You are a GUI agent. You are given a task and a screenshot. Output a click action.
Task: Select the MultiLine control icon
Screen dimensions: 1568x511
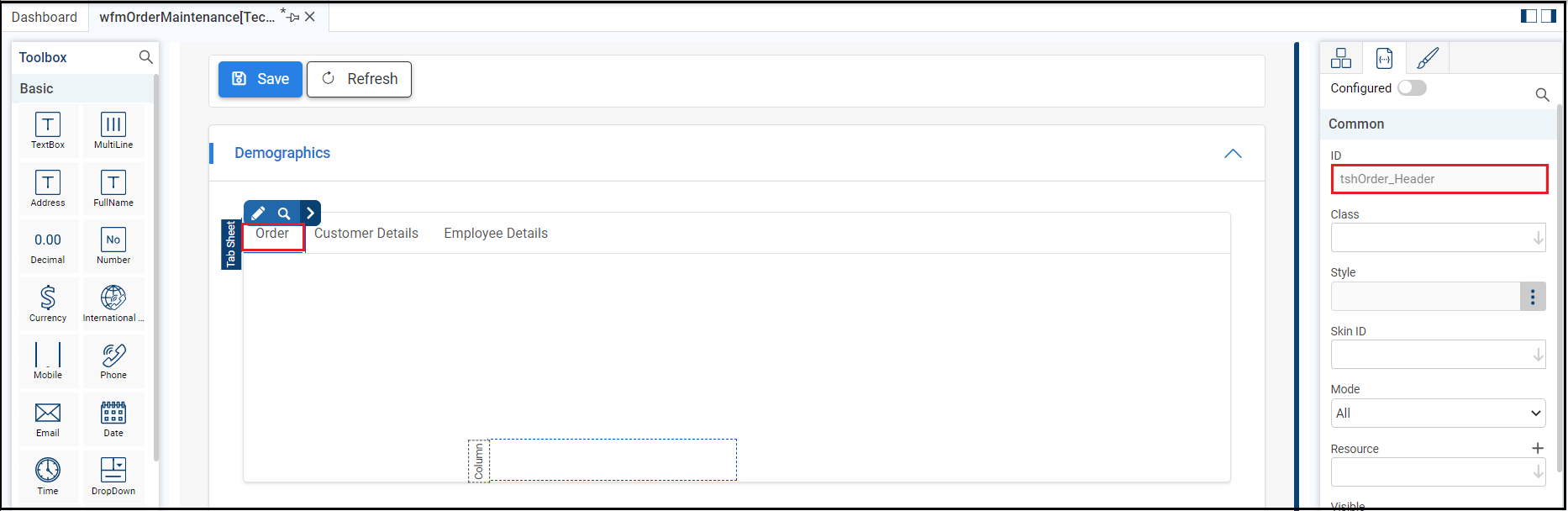[x=113, y=130]
